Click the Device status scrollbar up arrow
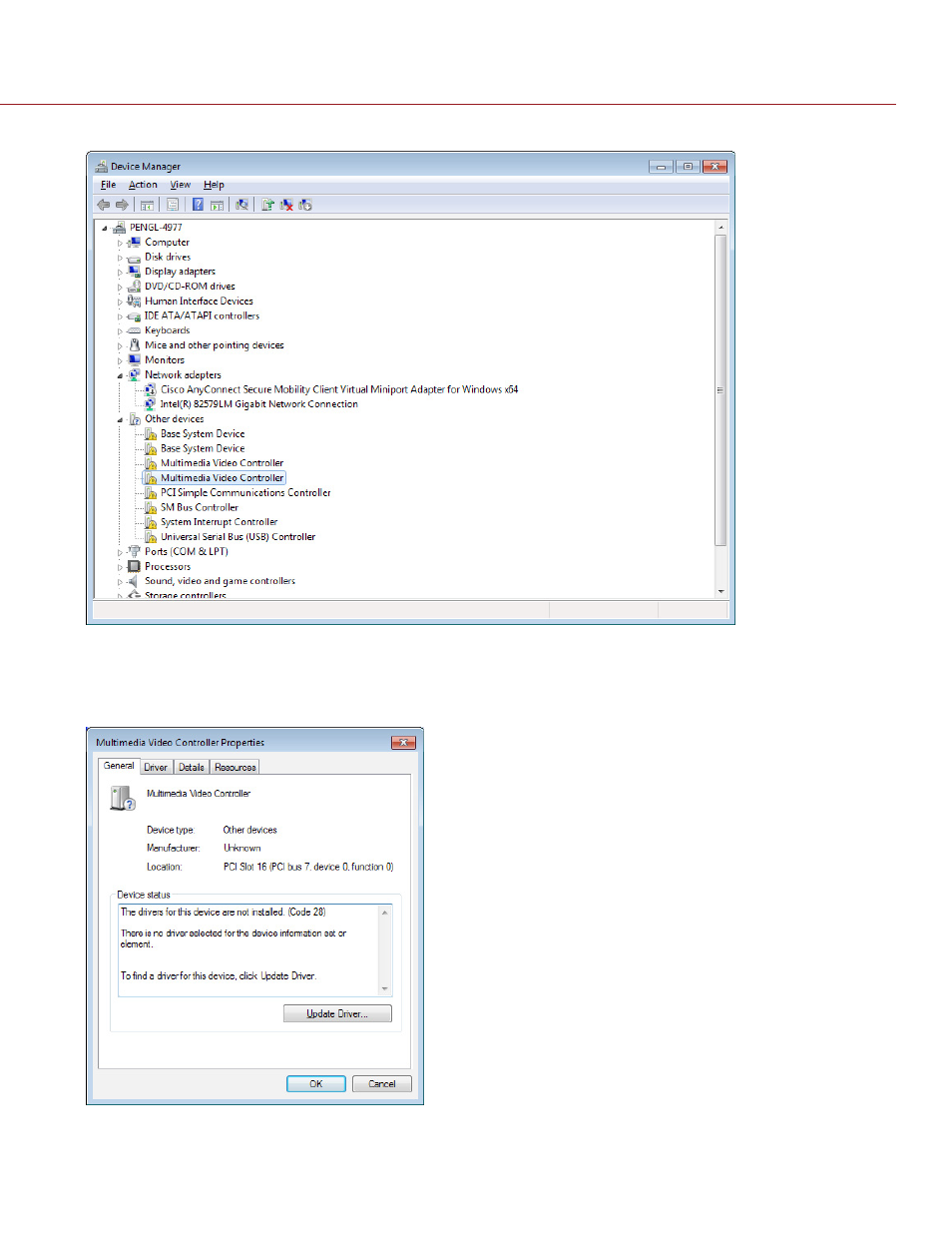This screenshot has height=1233, width=952. point(385,912)
